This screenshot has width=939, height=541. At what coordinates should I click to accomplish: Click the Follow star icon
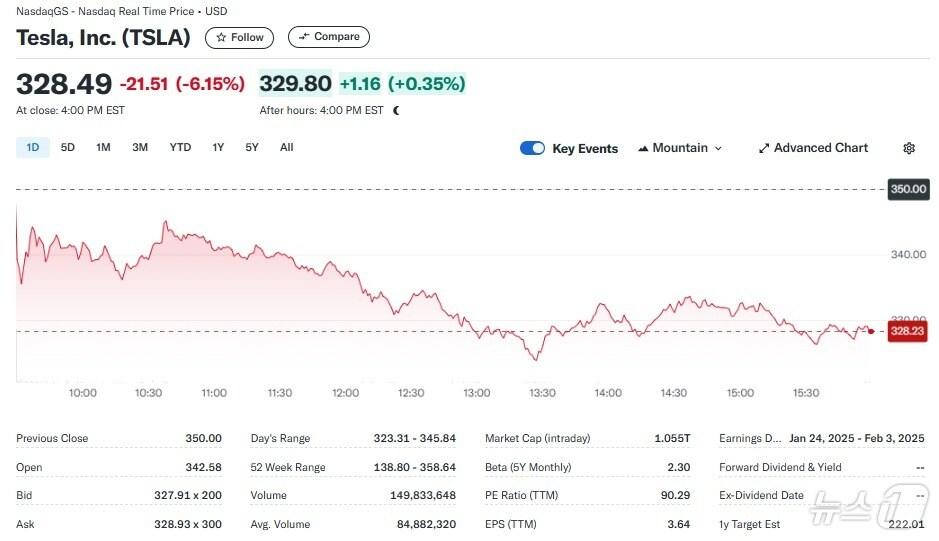[221, 38]
